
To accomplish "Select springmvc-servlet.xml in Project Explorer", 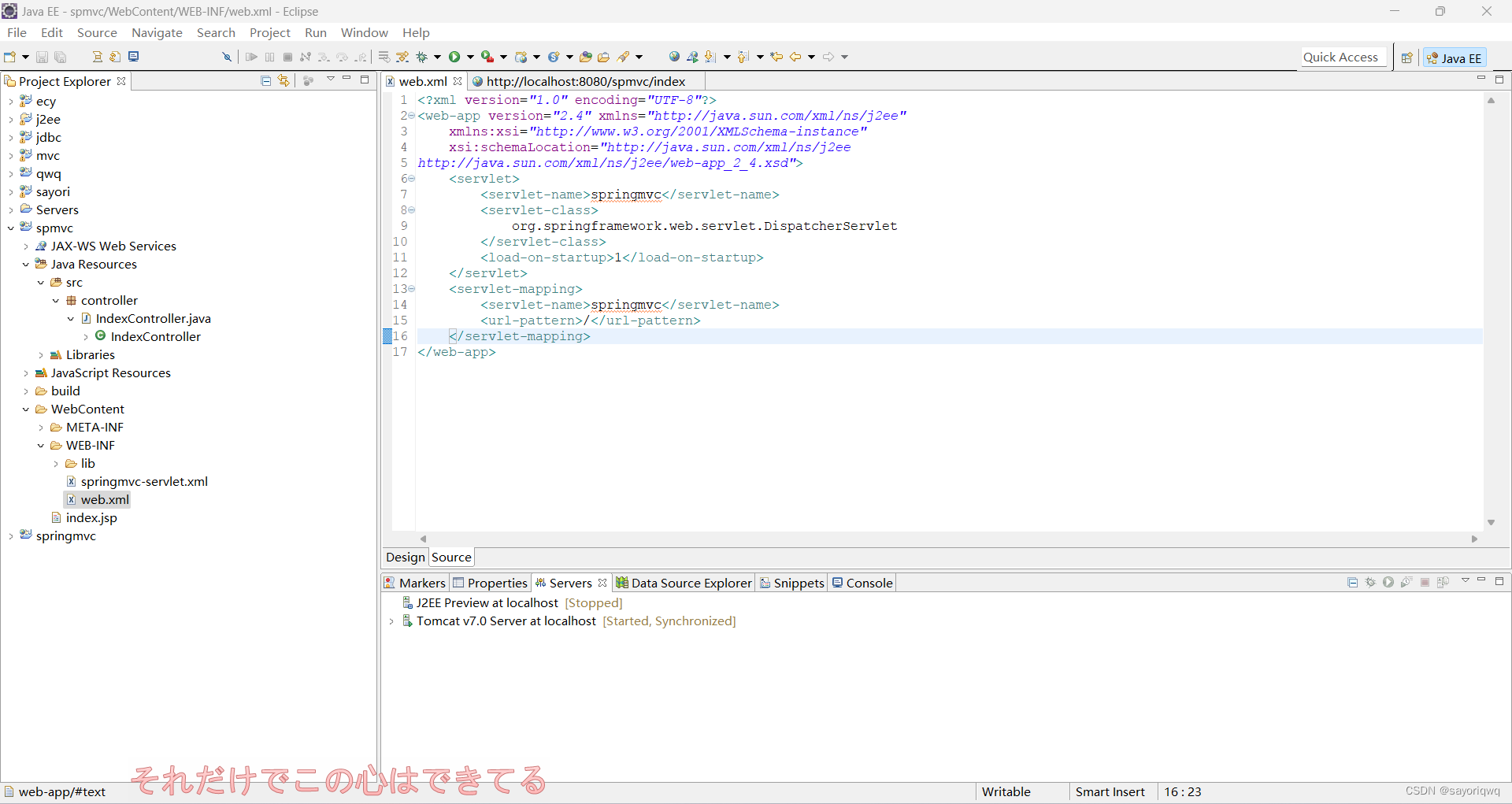I will point(144,482).
